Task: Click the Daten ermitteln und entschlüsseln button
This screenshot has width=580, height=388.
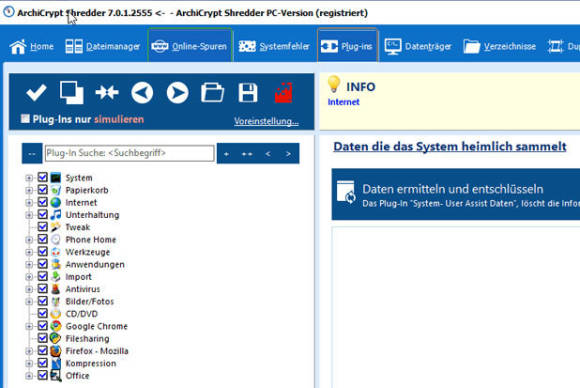Action: [x=456, y=194]
